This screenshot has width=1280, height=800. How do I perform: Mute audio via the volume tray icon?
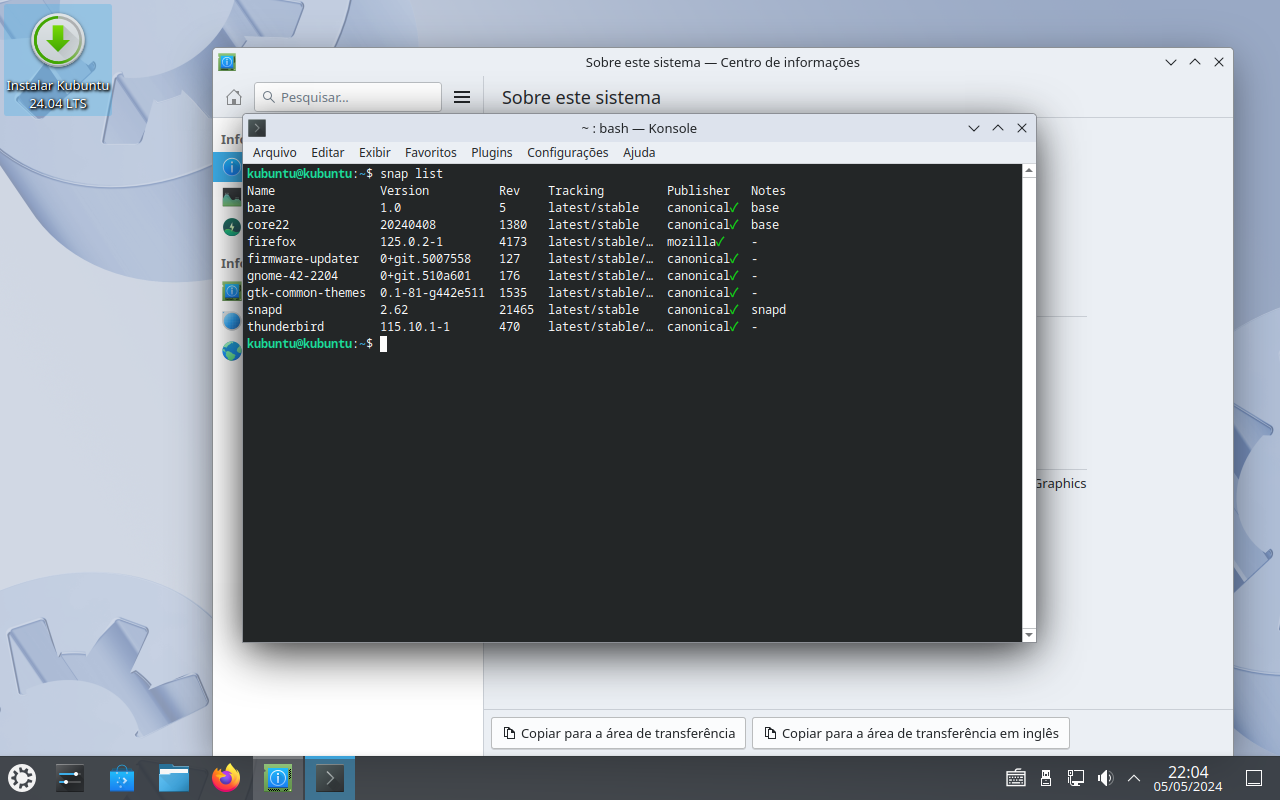click(x=1105, y=777)
